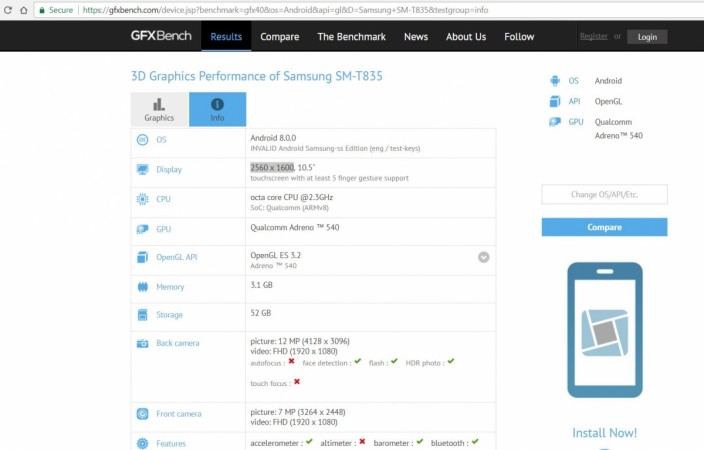Click octa core CPU @2.3GHz text
This screenshot has width=704, height=450.
point(291,197)
